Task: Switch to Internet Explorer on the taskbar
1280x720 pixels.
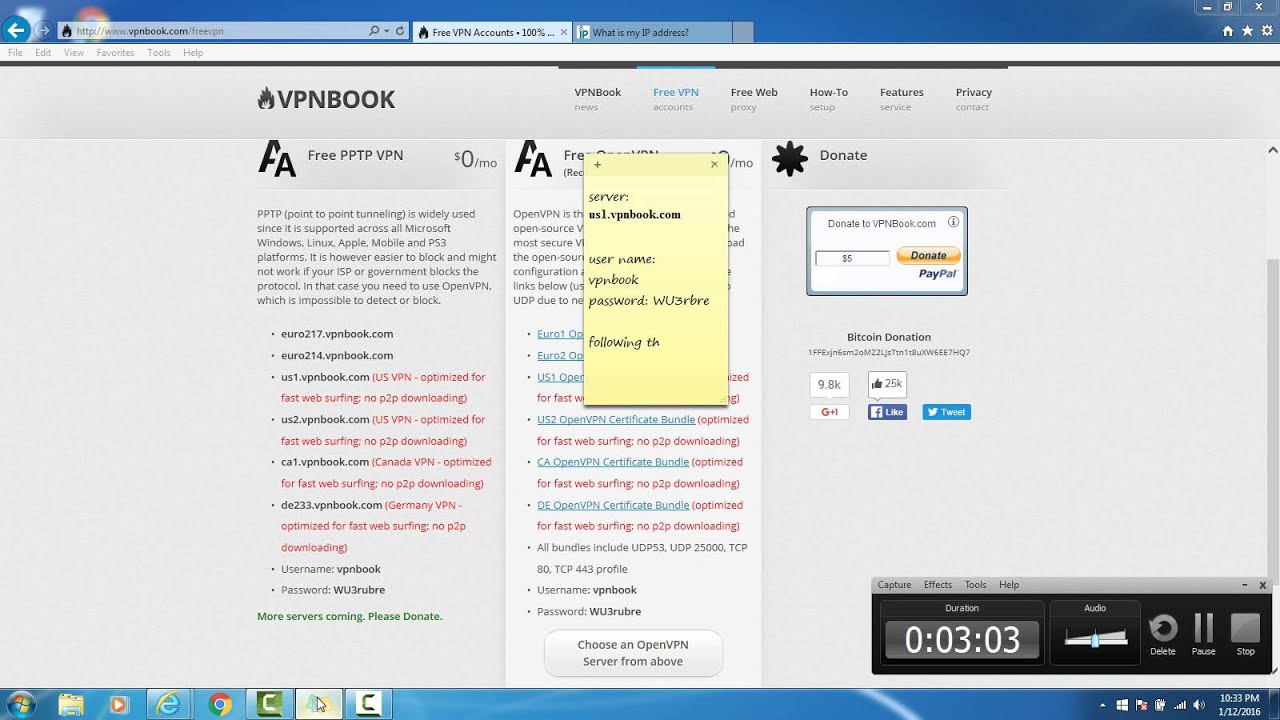Action: 169,704
